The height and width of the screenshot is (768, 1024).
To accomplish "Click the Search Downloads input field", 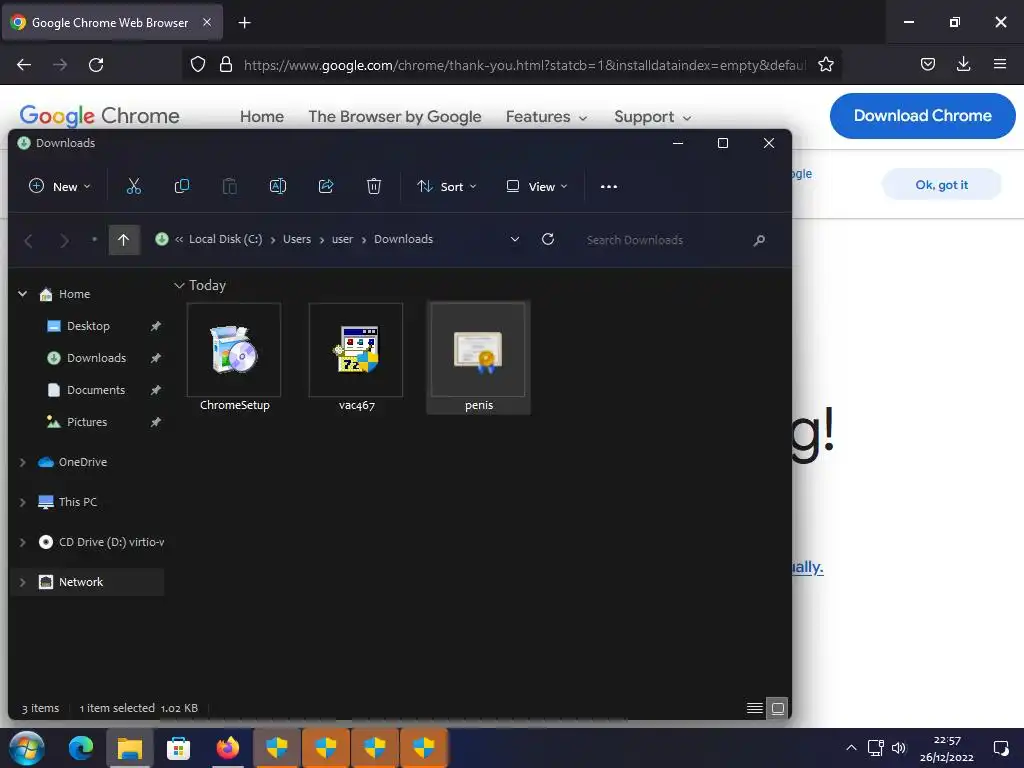I will tap(665, 240).
